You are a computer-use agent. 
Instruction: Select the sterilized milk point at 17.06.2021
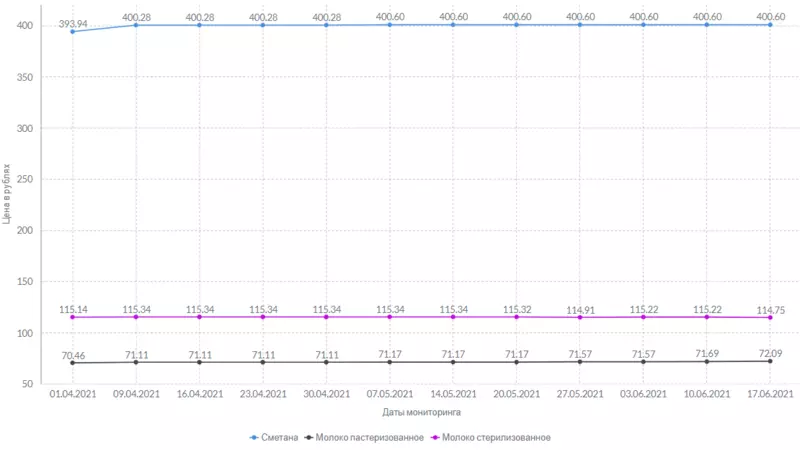770,318
